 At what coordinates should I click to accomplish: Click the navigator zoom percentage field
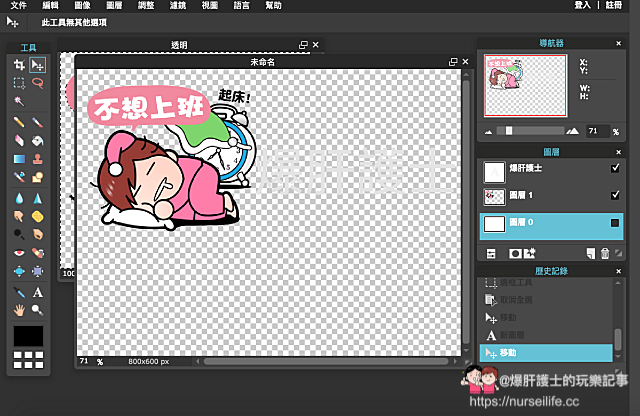coord(598,131)
